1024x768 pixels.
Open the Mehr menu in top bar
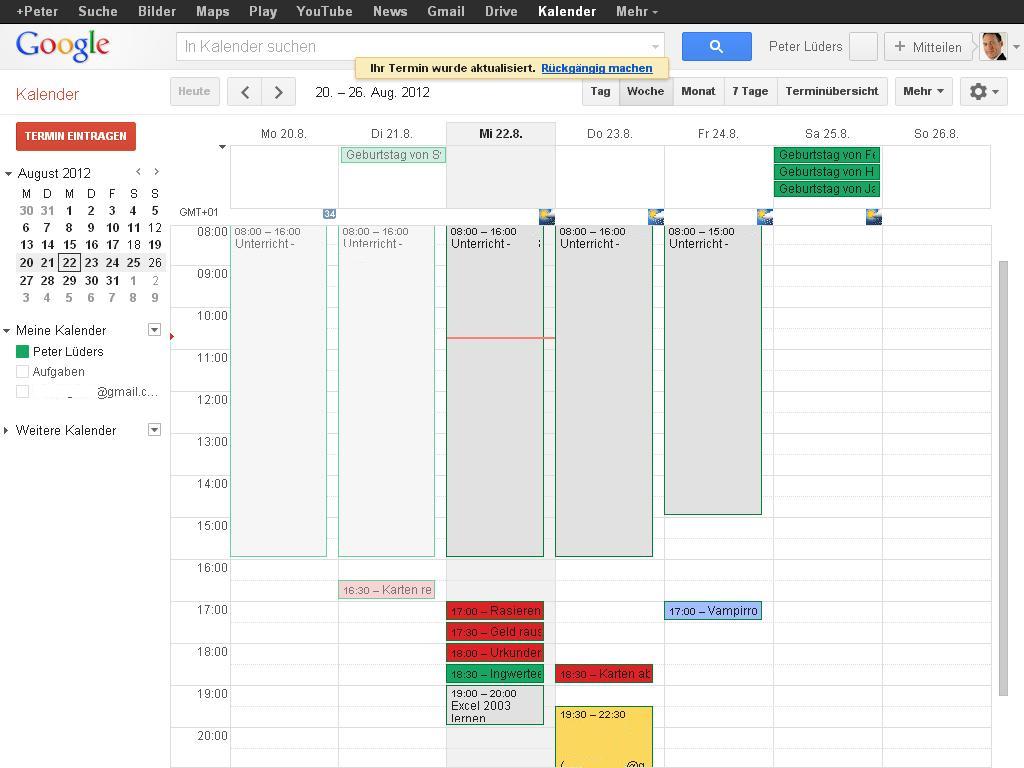(637, 11)
